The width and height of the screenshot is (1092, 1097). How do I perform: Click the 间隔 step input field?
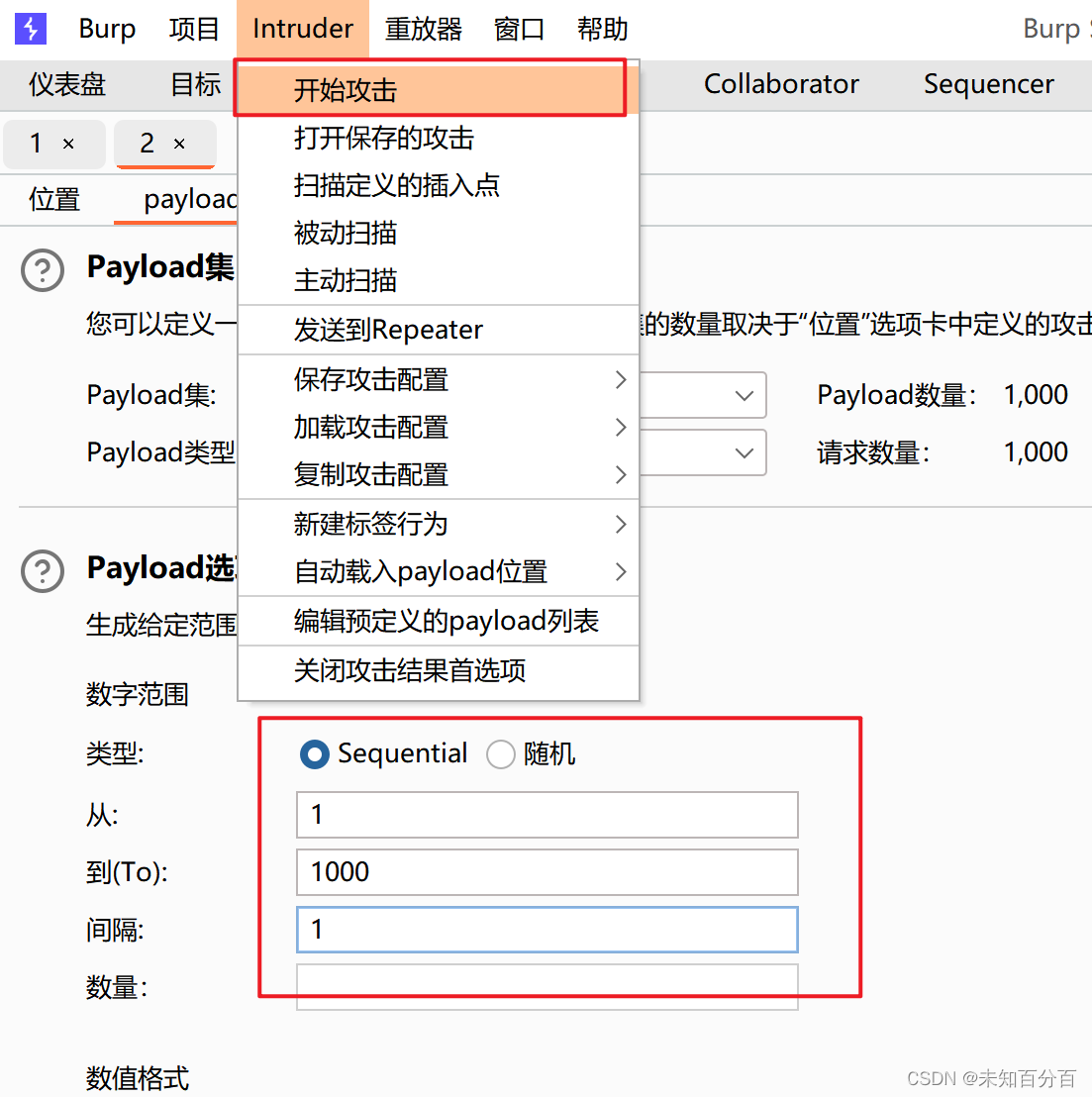(x=547, y=930)
